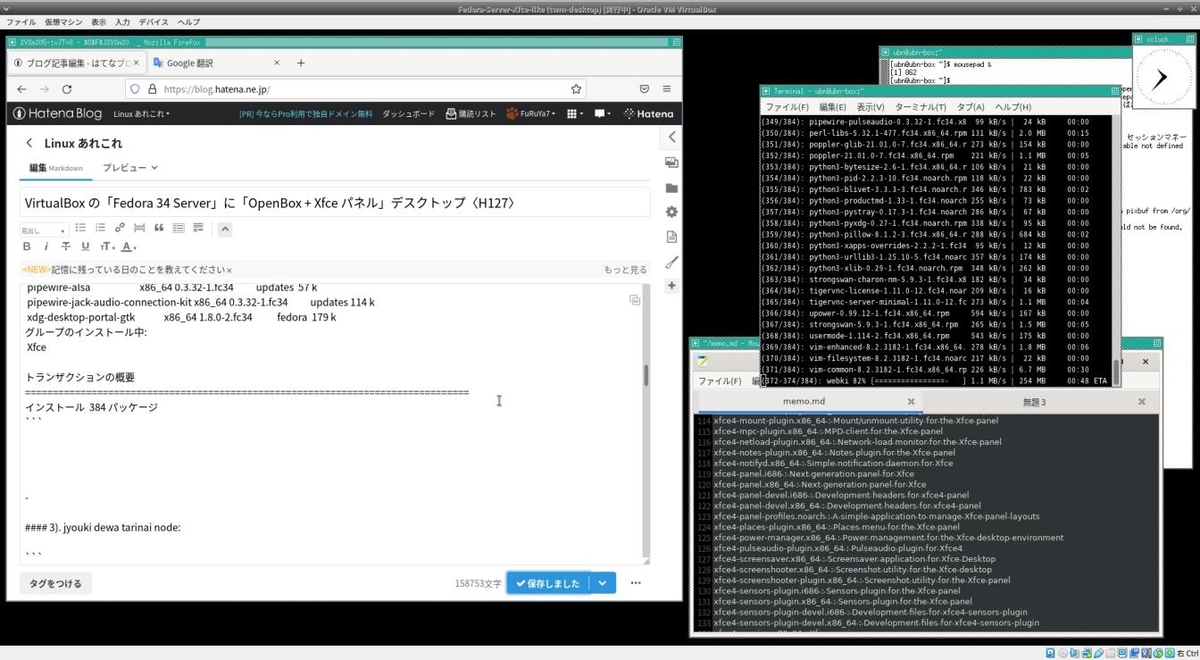The height and width of the screenshot is (660, 1200).
Task: Add sidebar item with plus icon
Action: [671, 286]
